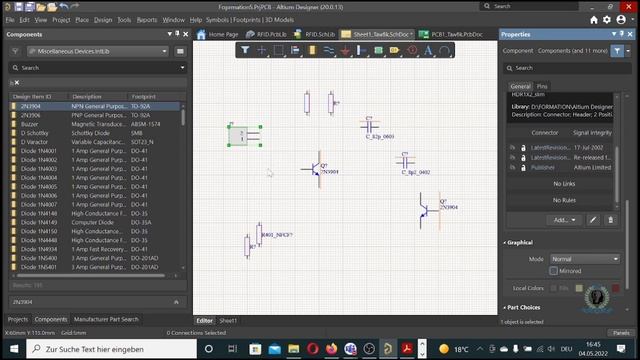Select the Place Text String tool
Image resolution: width=640 pixels, height=360 pixels.
click(x=428, y=50)
